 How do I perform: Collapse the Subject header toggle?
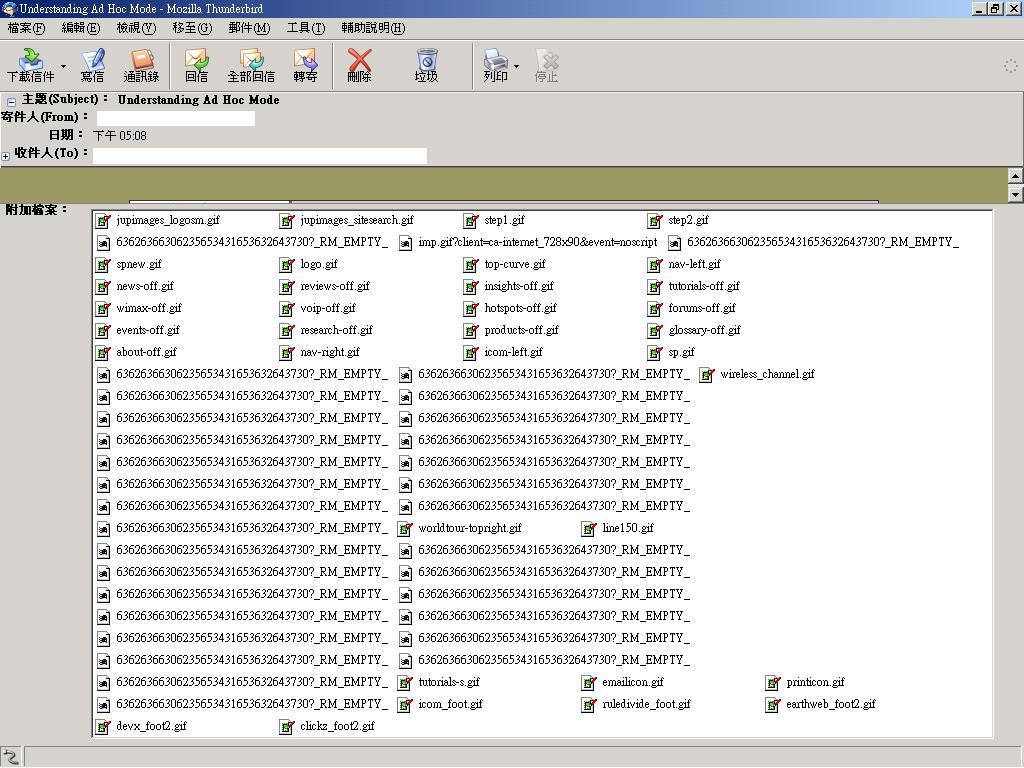click(x=11, y=101)
